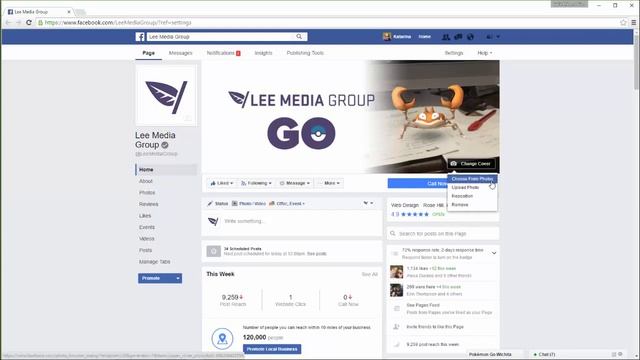
Task: Click the Facebook search input field
Action: (x=220, y=37)
